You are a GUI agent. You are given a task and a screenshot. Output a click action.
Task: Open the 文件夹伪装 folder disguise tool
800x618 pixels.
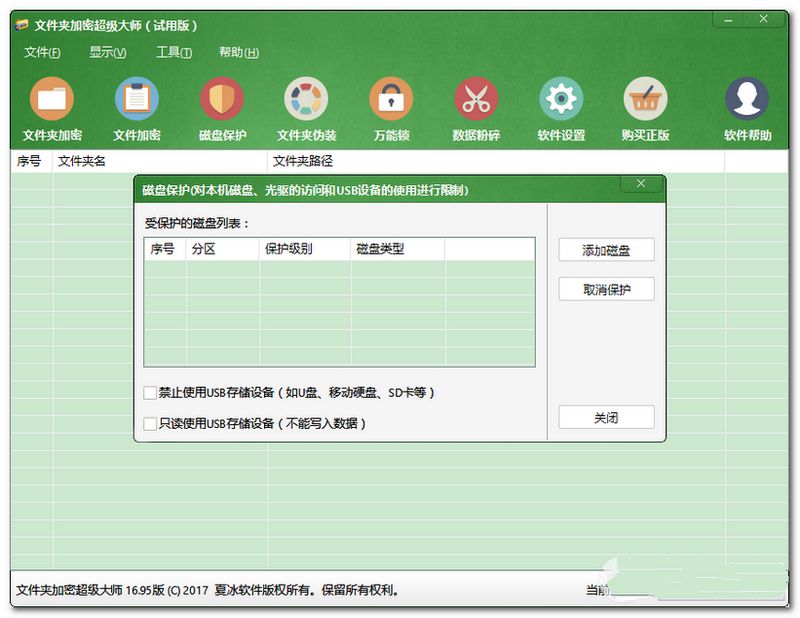coord(306,109)
